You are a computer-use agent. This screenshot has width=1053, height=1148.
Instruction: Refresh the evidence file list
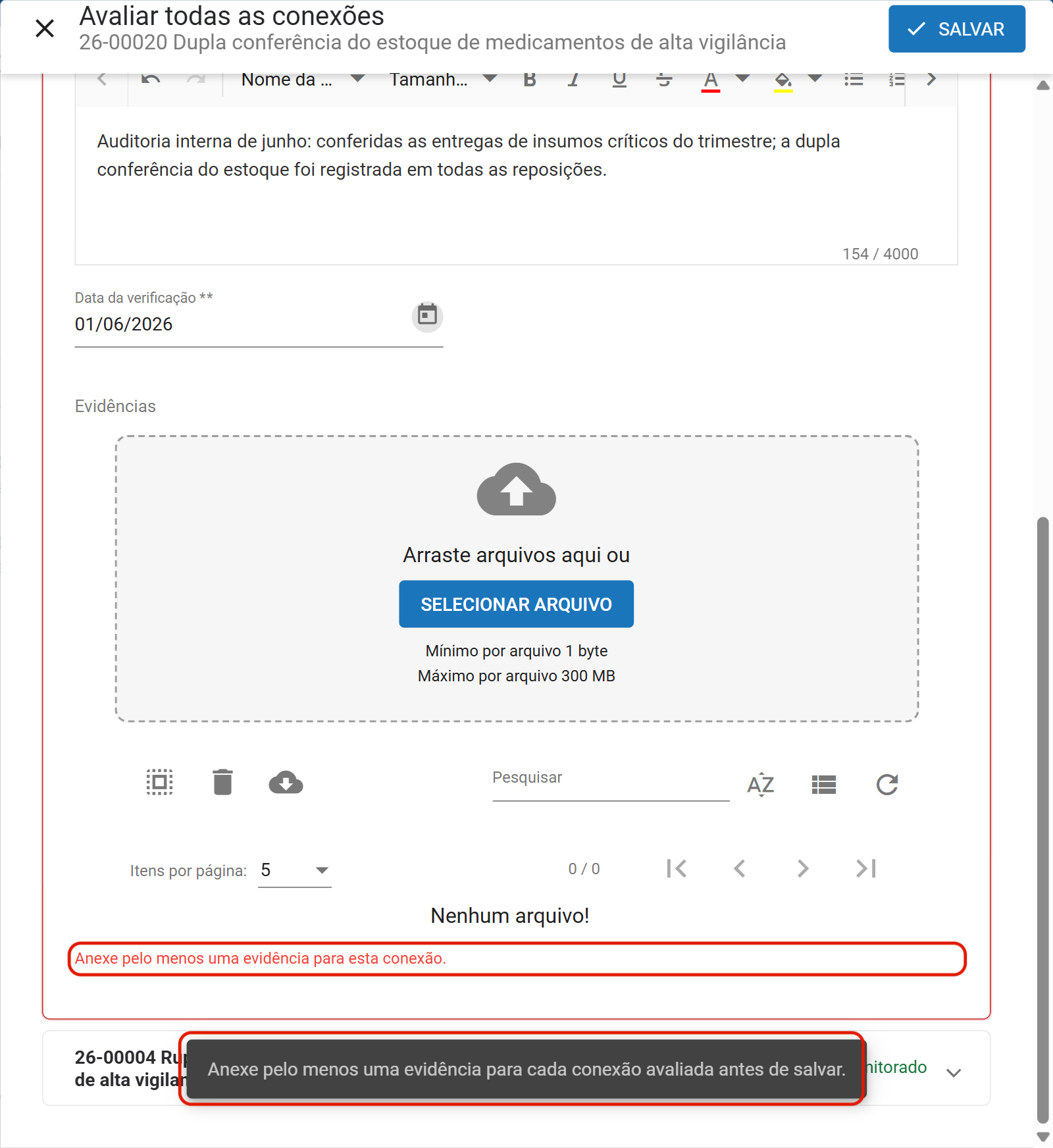[x=887, y=784]
